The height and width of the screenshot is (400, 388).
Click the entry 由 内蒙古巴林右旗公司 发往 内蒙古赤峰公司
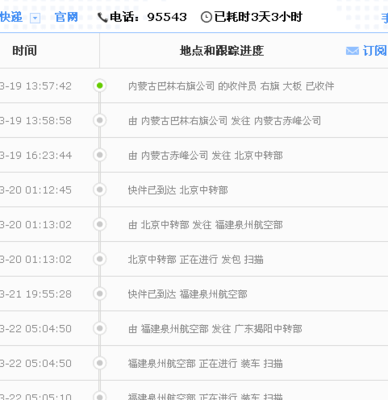click(x=225, y=121)
